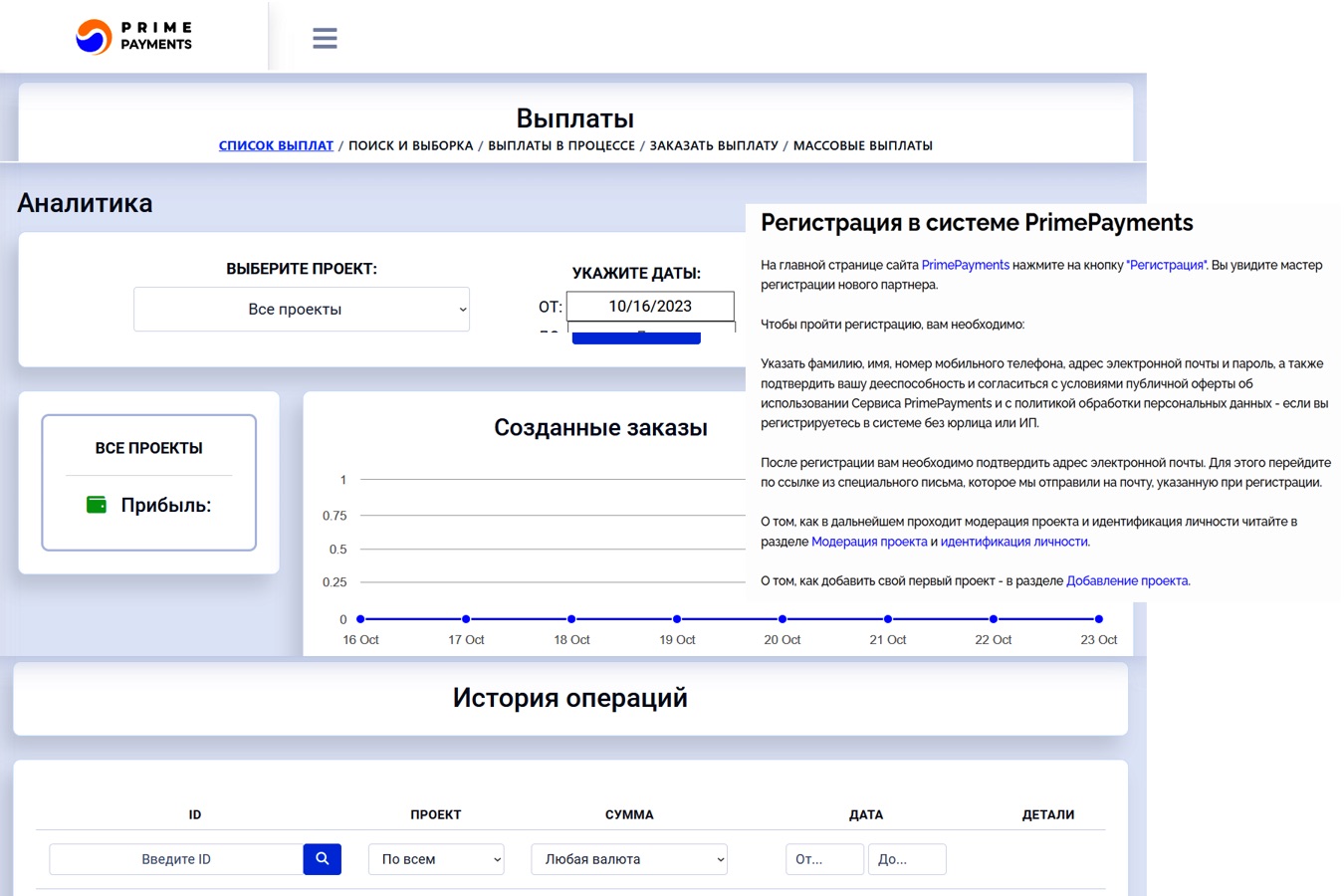Click the От... date filter field
The height and width of the screenshot is (896, 1344).
(824, 859)
